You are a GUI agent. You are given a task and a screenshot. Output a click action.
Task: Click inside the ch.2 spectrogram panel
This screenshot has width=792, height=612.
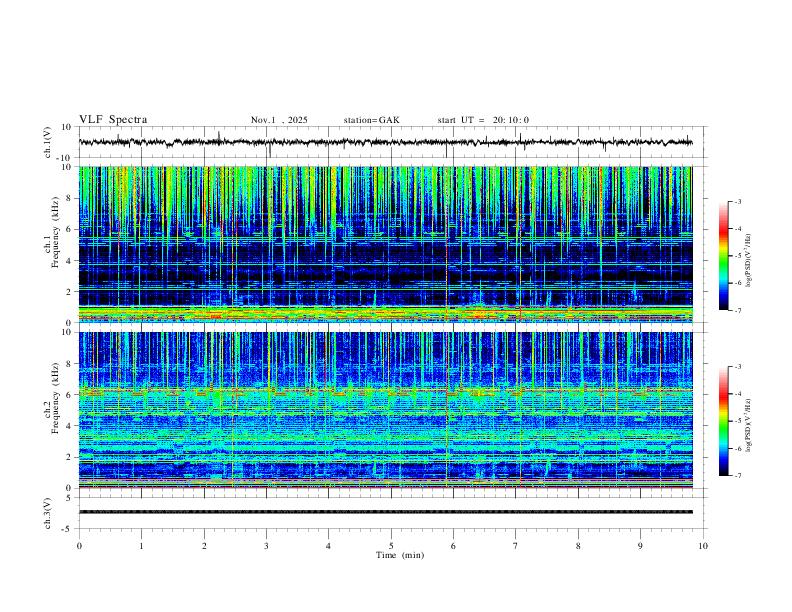(385, 410)
